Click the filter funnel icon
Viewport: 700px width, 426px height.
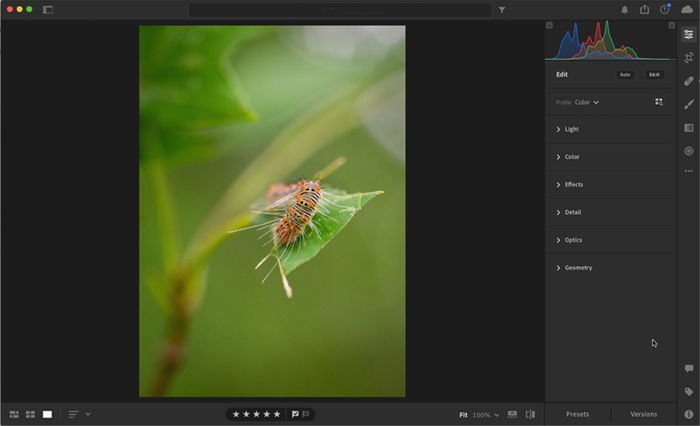502,10
